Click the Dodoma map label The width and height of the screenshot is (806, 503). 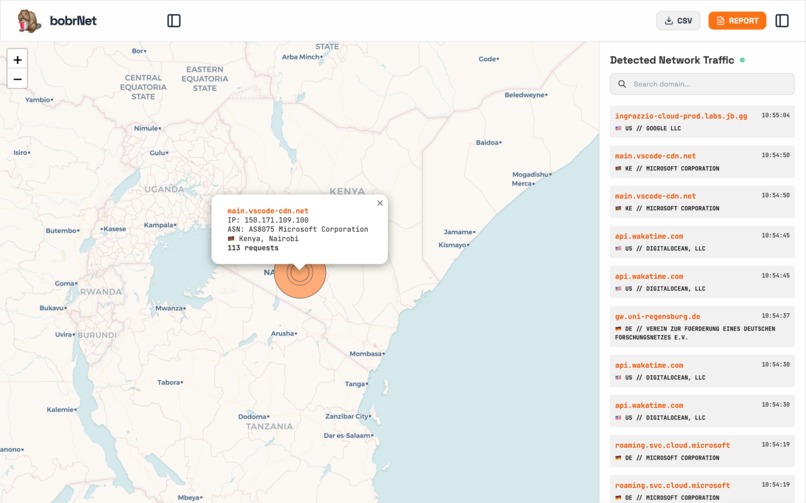(x=252, y=417)
